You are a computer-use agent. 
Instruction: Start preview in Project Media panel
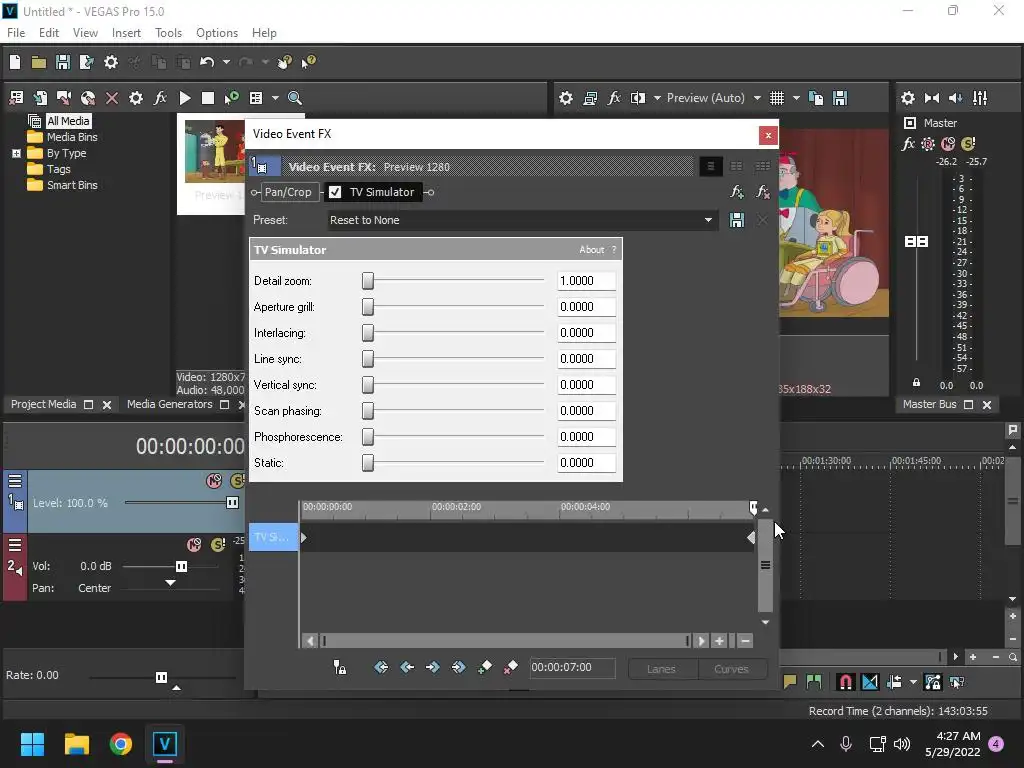pos(185,98)
